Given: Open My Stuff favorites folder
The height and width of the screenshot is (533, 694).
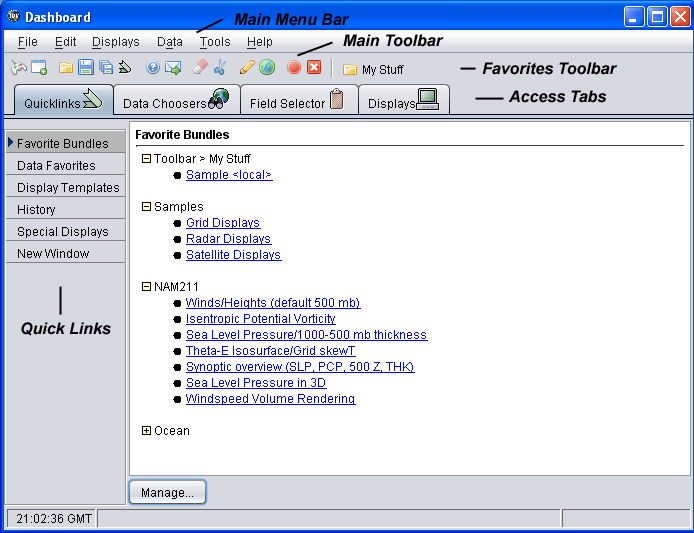Looking at the screenshot, I should [373, 70].
